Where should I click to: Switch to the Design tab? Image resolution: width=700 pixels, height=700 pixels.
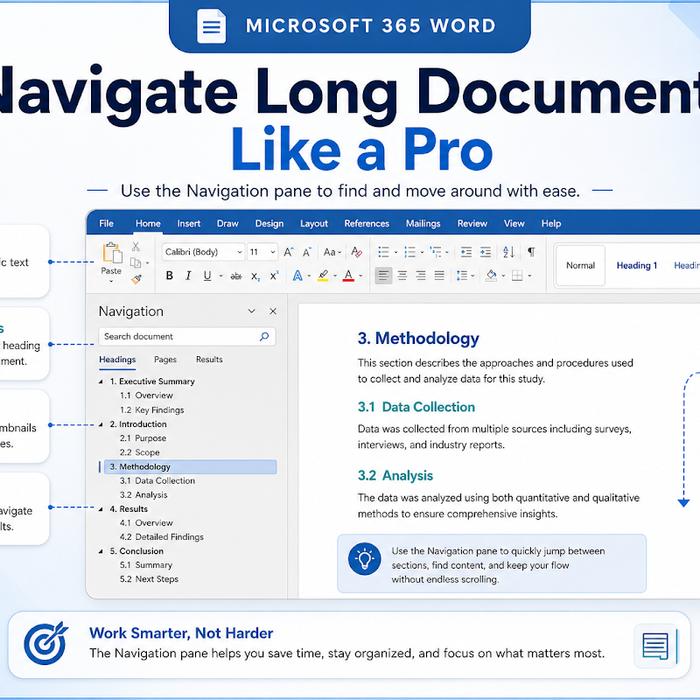269,224
